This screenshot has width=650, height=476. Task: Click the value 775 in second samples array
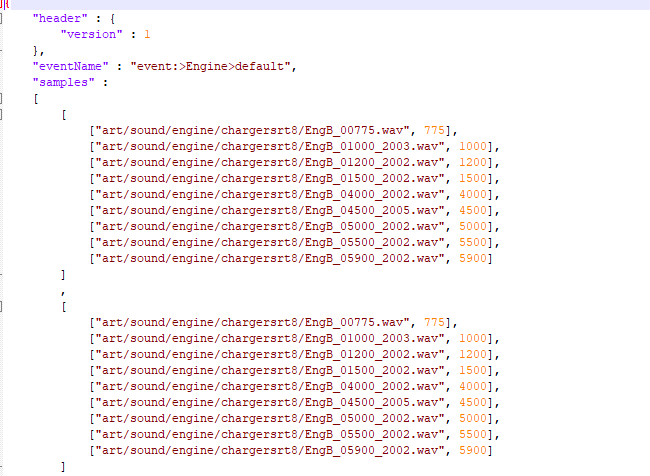pyautogui.click(x=434, y=323)
